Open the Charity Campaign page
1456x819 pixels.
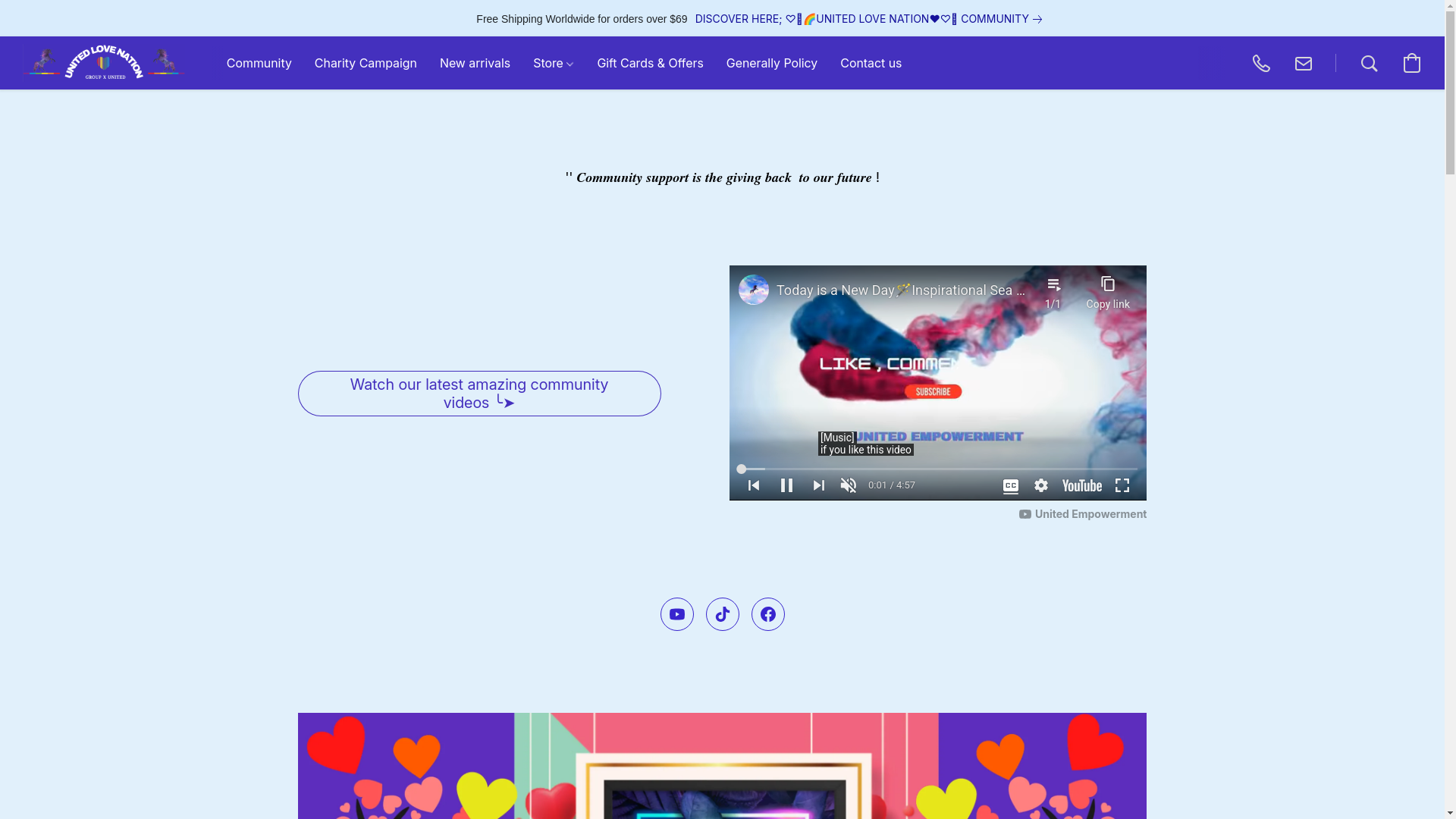[x=366, y=63]
